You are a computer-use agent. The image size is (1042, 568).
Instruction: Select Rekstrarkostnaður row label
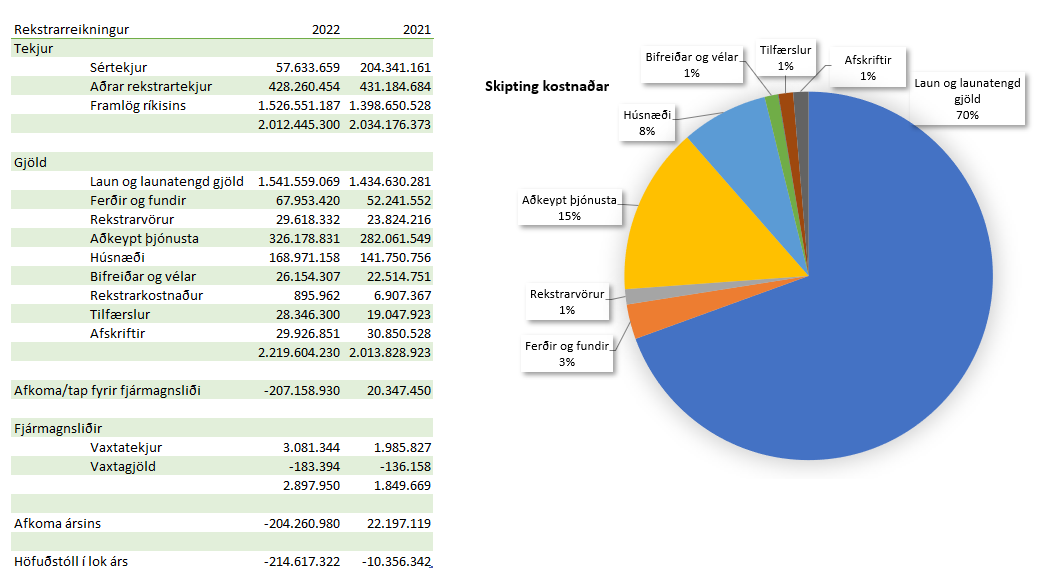(x=146, y=296)
